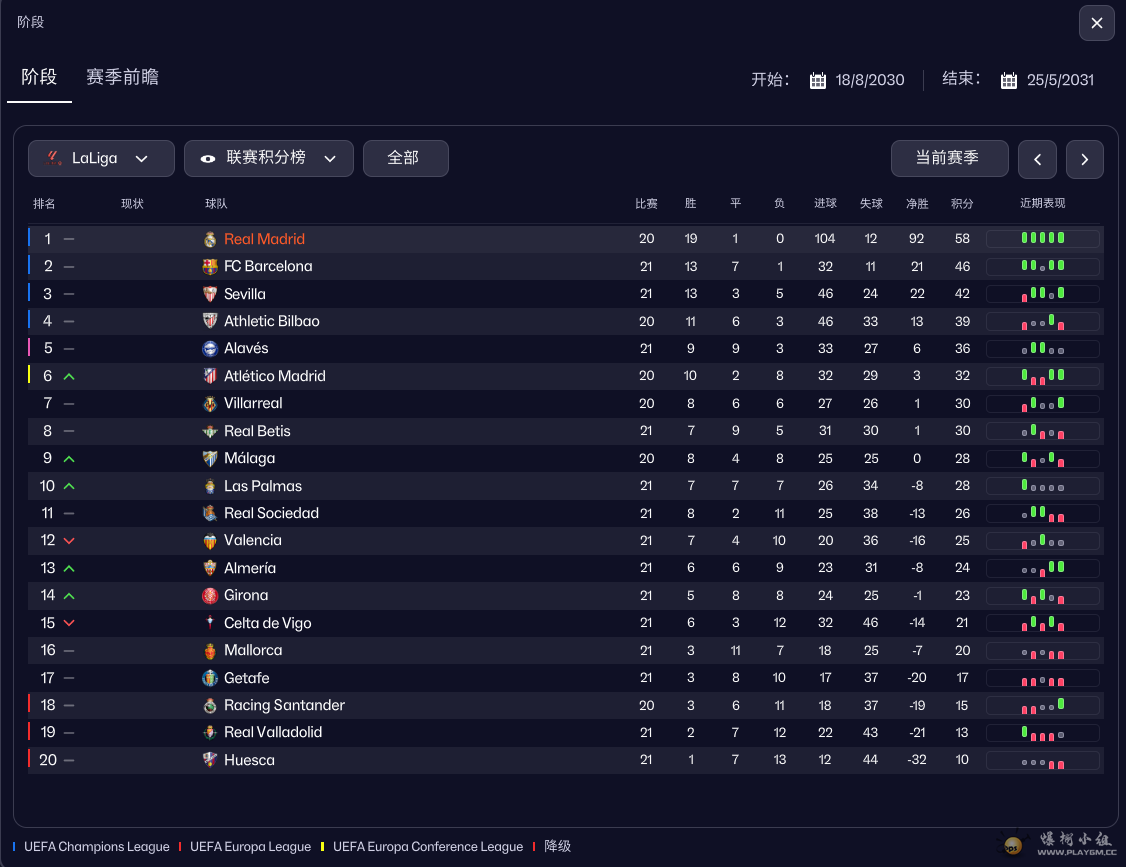This screenshot has width=1126, height=867.
Task: Click the Villarreal club crest
Action: [210, 403]
